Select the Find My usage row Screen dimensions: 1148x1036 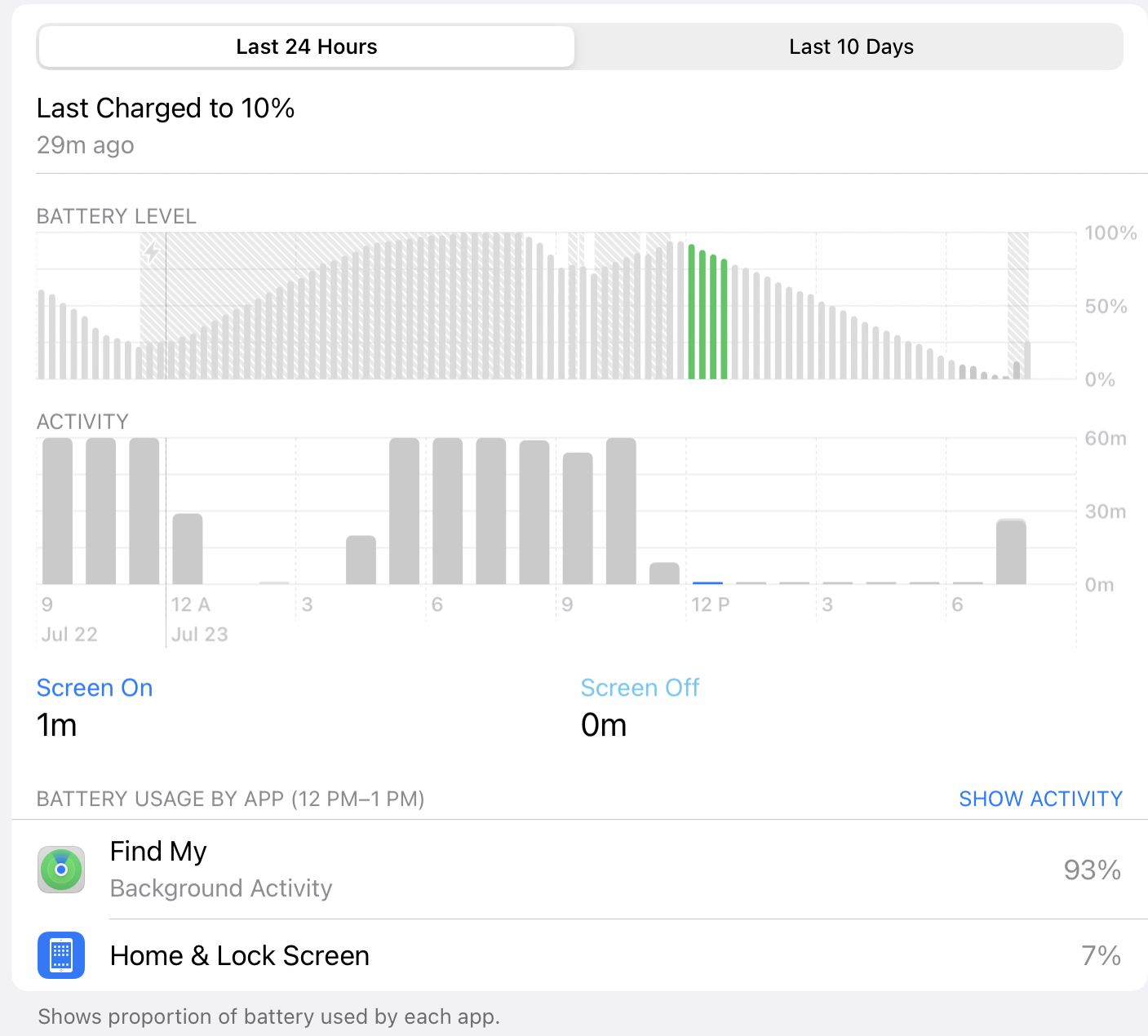pos(571,870)
